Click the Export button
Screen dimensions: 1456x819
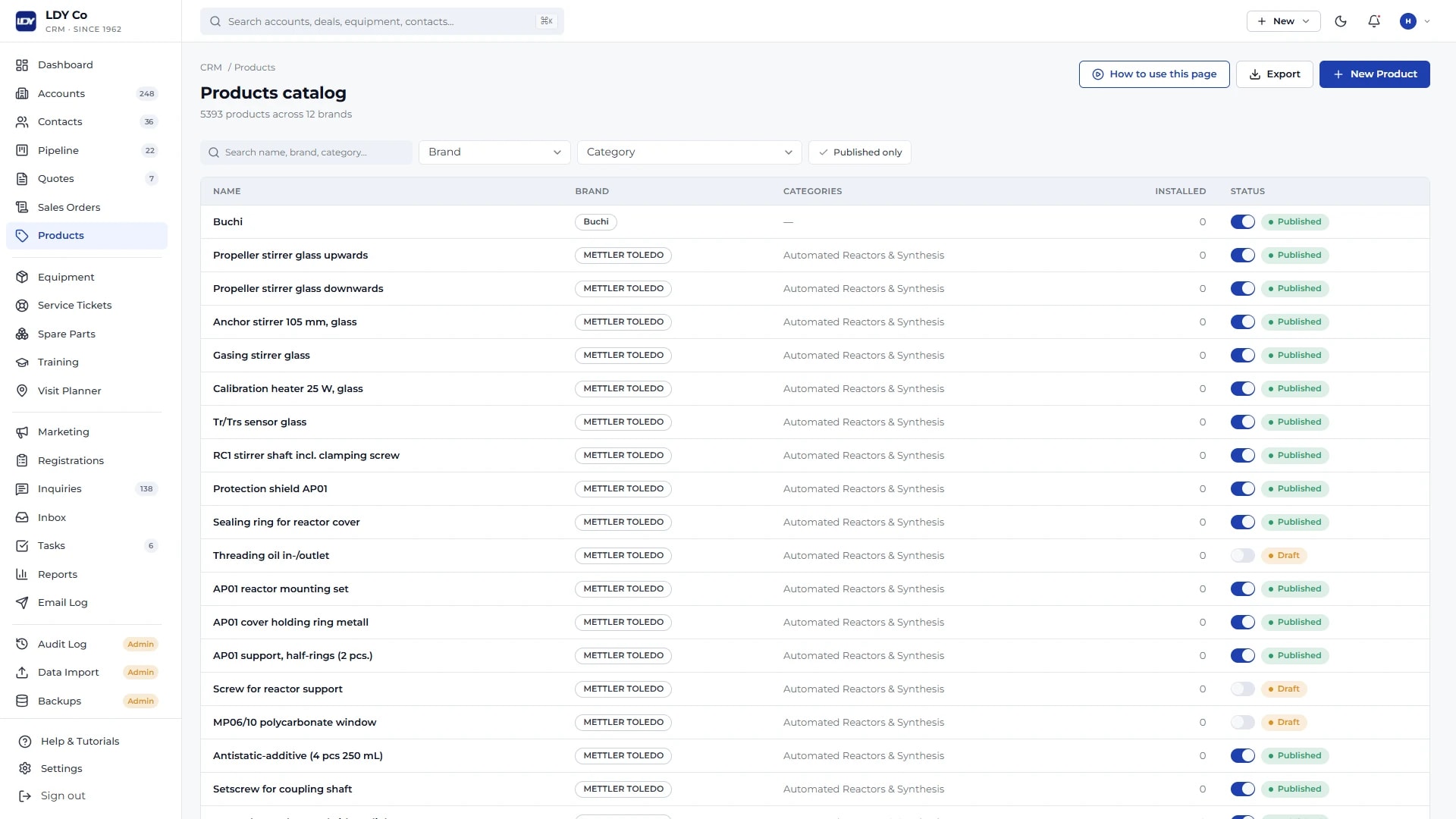pos(1274,74)
